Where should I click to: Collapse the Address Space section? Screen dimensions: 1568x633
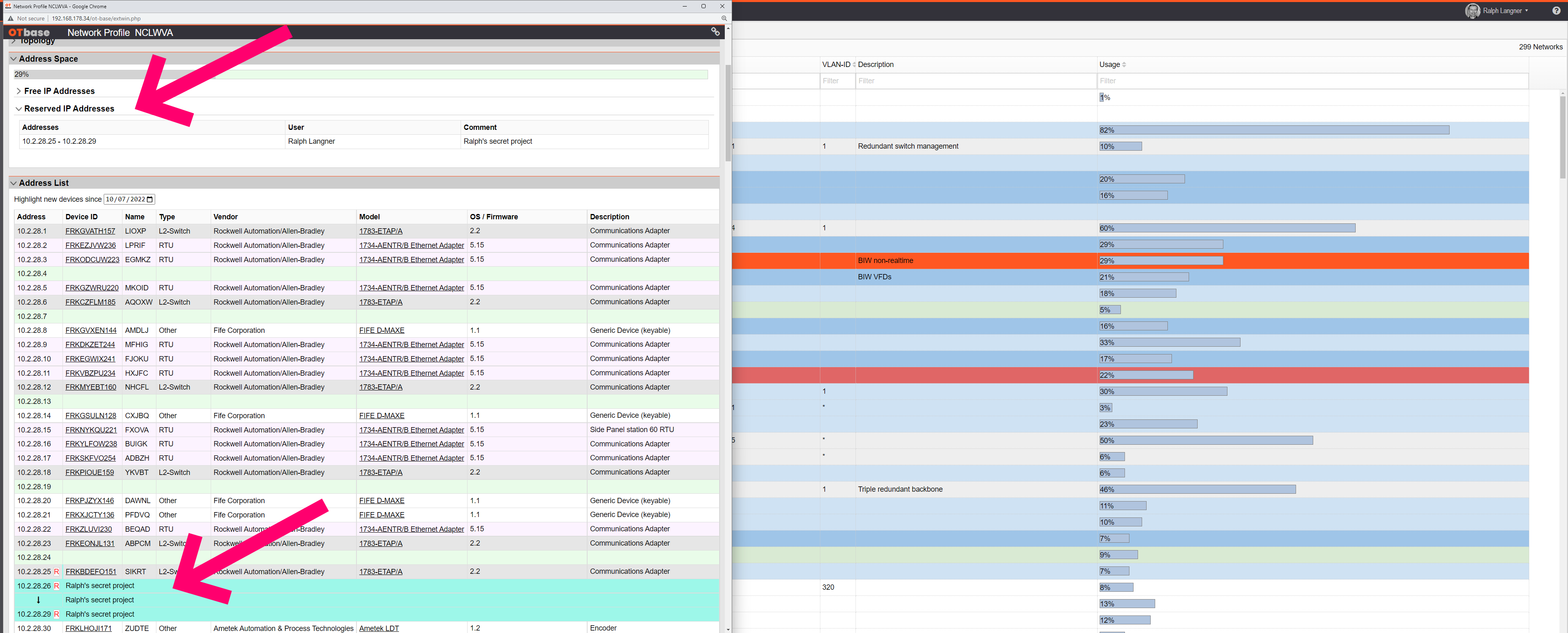pyautogui.click(x=13, y=59)
